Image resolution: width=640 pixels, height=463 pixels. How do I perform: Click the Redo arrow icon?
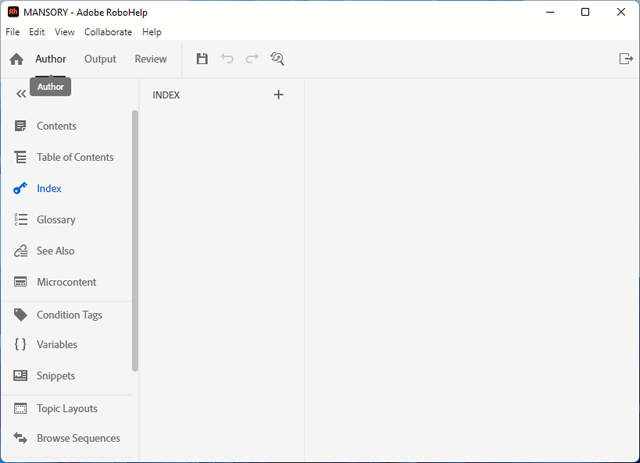pyautogui.click(x=252, y=59)
